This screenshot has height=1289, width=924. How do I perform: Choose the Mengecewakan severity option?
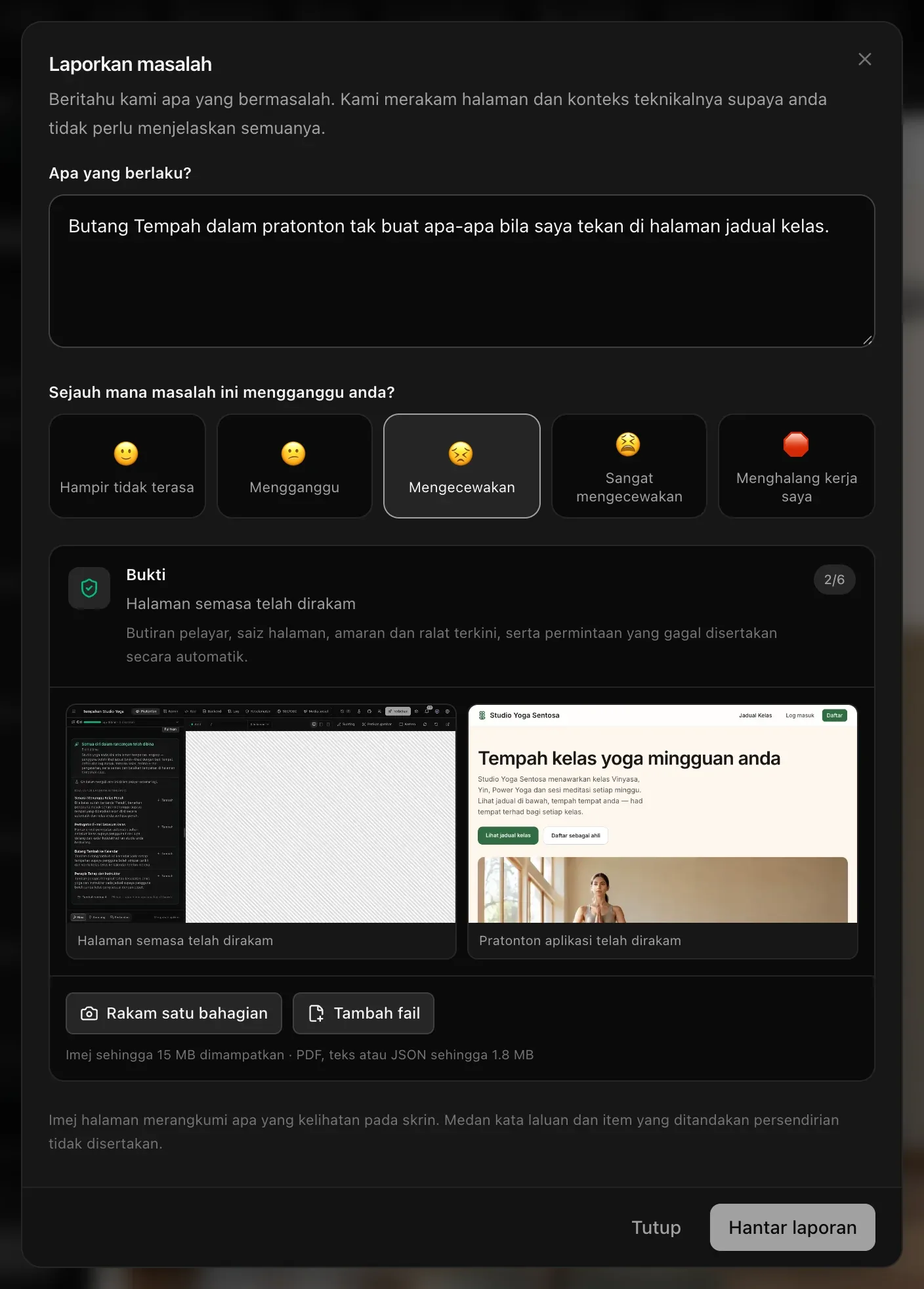461,466
